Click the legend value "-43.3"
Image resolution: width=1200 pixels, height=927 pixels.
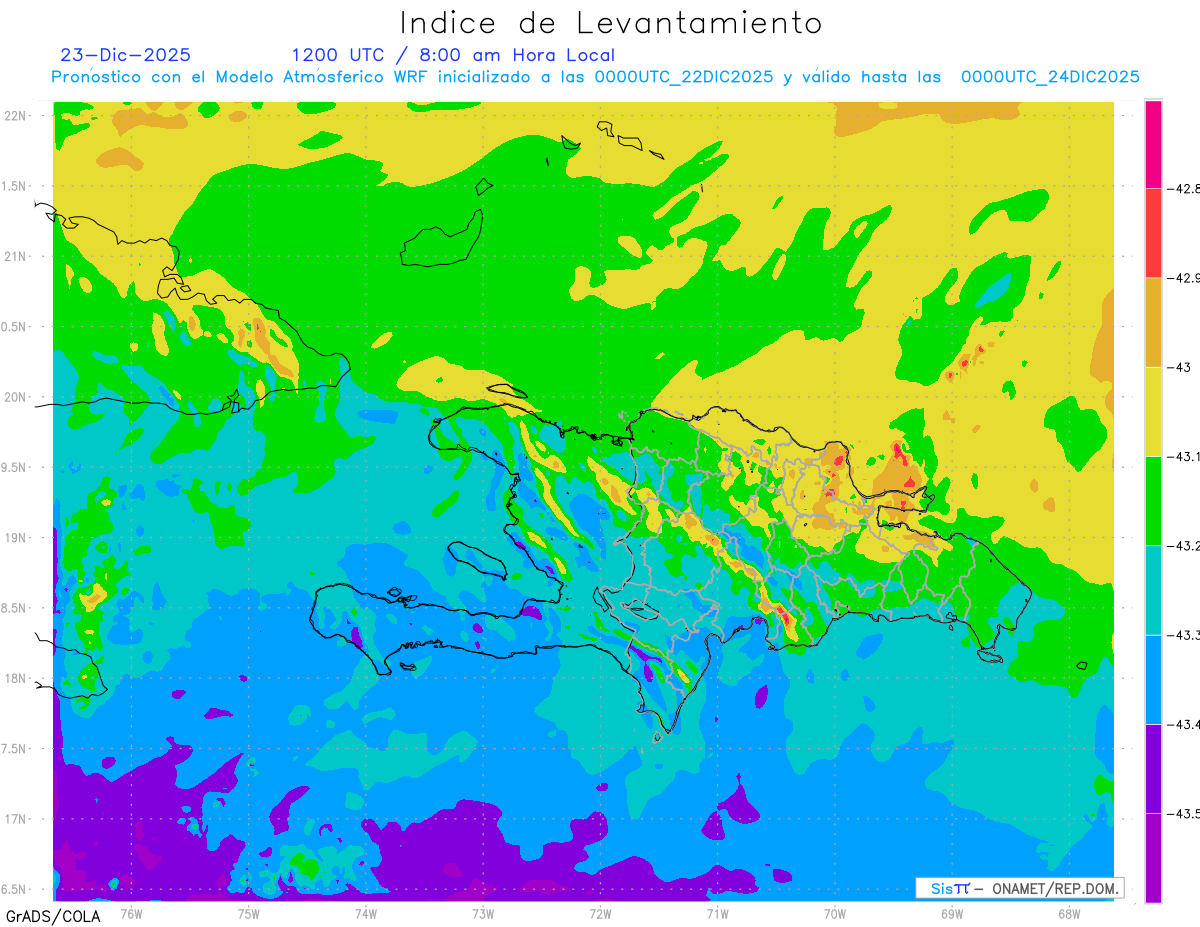[x=1184, y=635]
